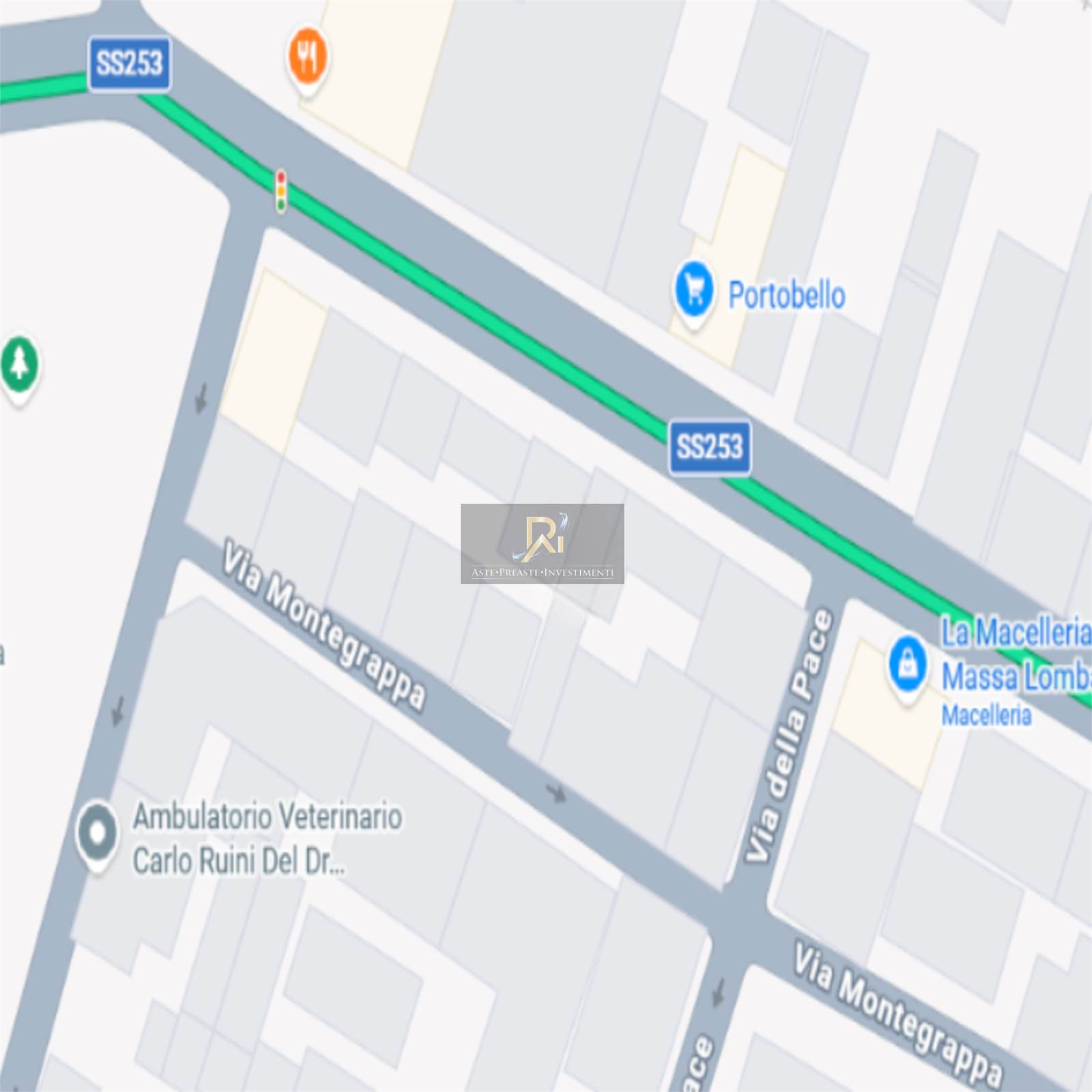
Task: Open the Portobello place label
Action: point(787,296)
